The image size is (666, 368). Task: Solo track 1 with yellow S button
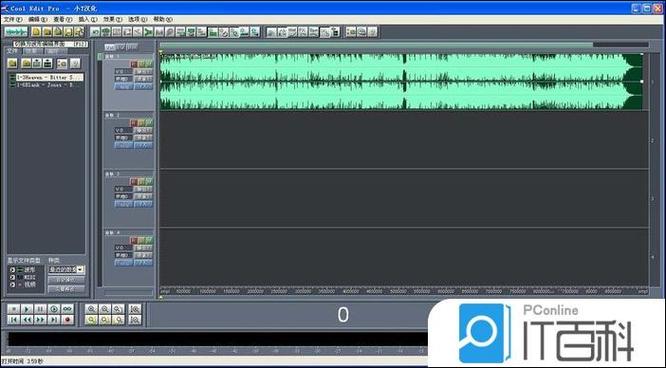coord(141,64)
